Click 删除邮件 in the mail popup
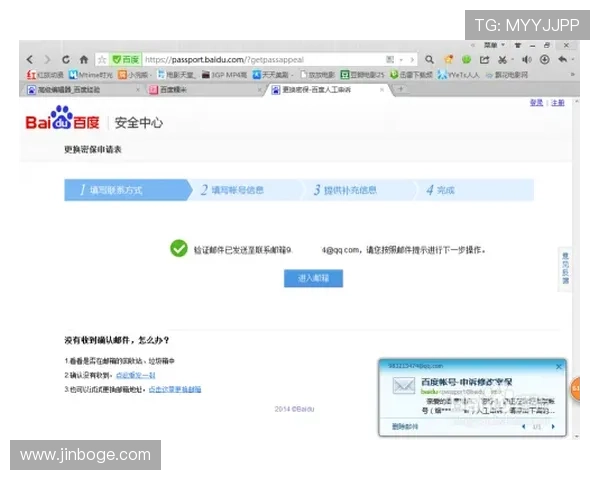This screenshot has width=600, height=480. [x=405, y=426]
